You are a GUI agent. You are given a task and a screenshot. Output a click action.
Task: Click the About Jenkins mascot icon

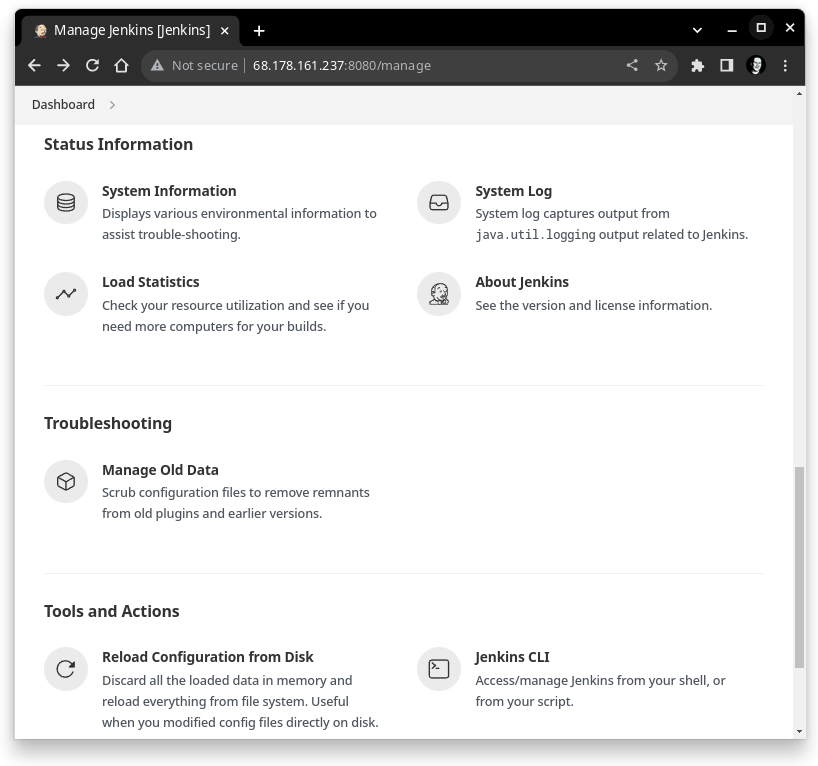tap(439, 294)
